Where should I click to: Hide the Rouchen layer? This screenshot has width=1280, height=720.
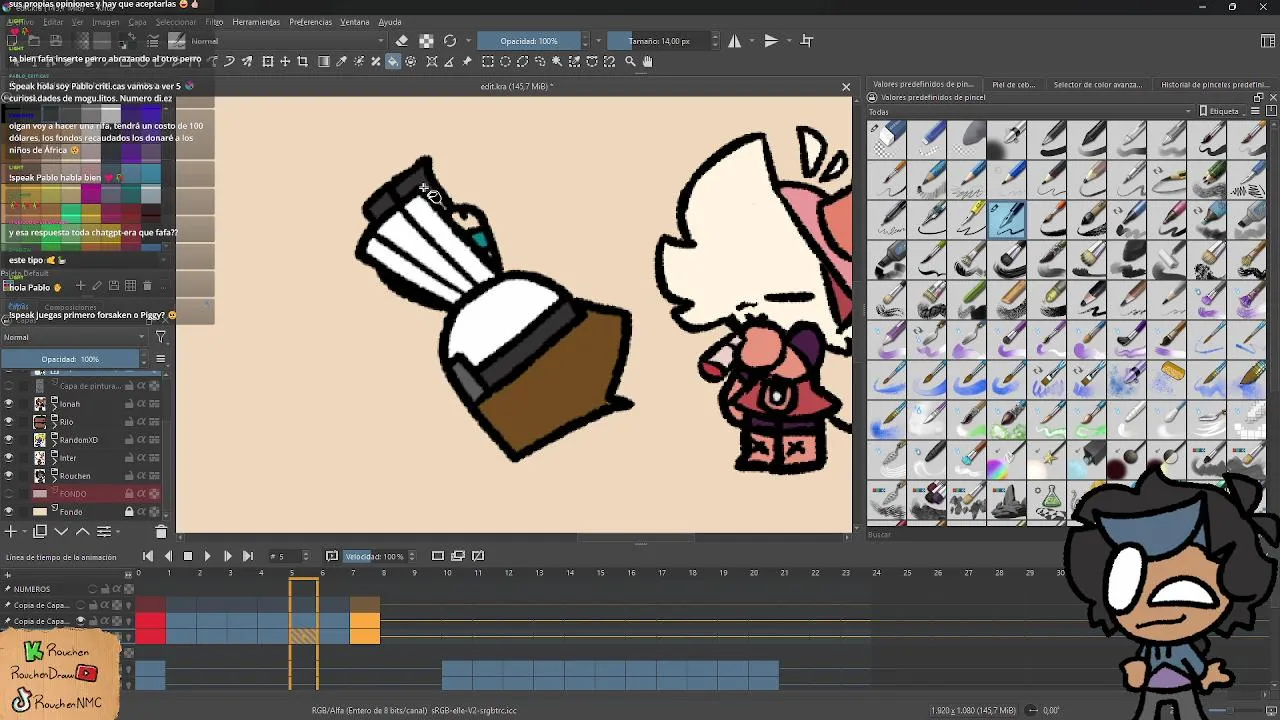9,476
